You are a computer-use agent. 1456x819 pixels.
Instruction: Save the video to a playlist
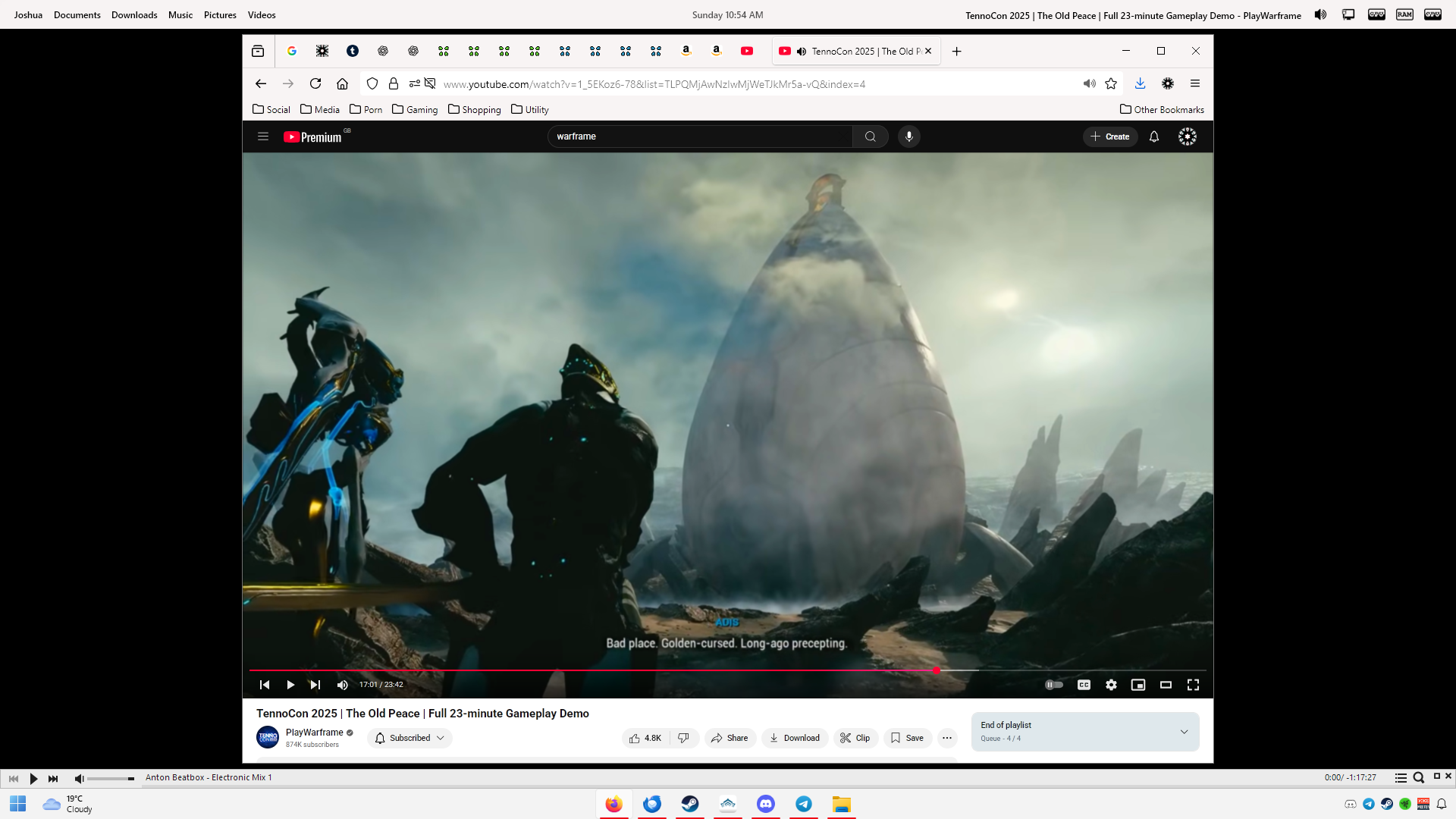(x=908, y=738)
